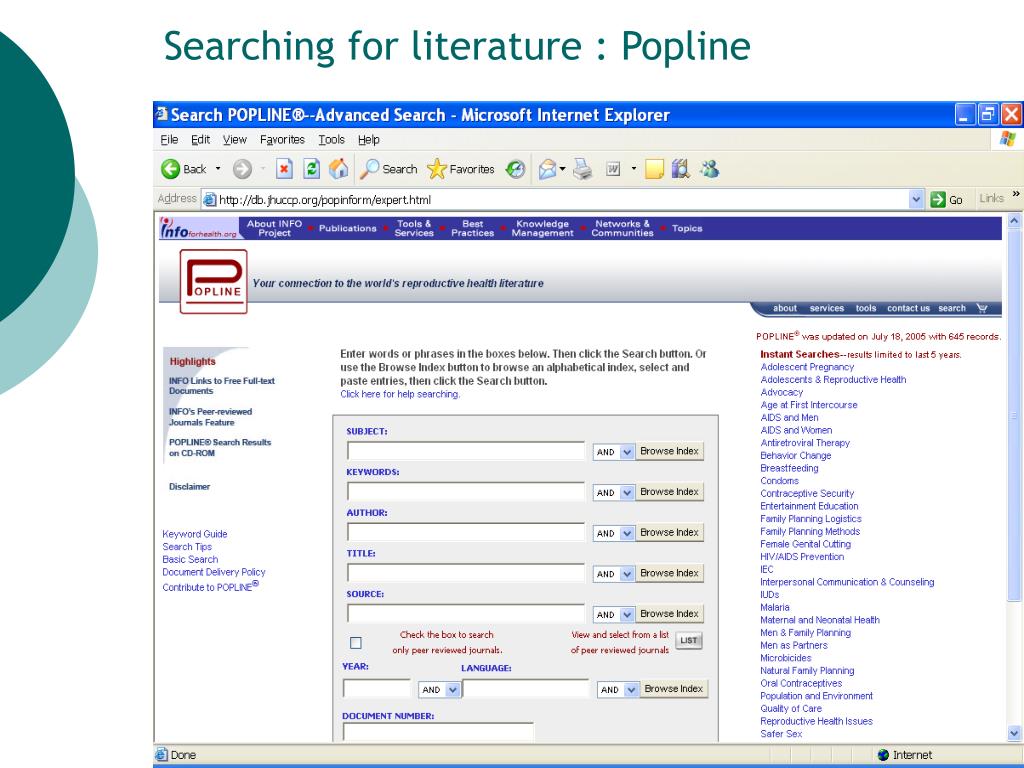The image size is (1024, 768).
Task: Open the Help menu
Action: [x=369, y=140]
